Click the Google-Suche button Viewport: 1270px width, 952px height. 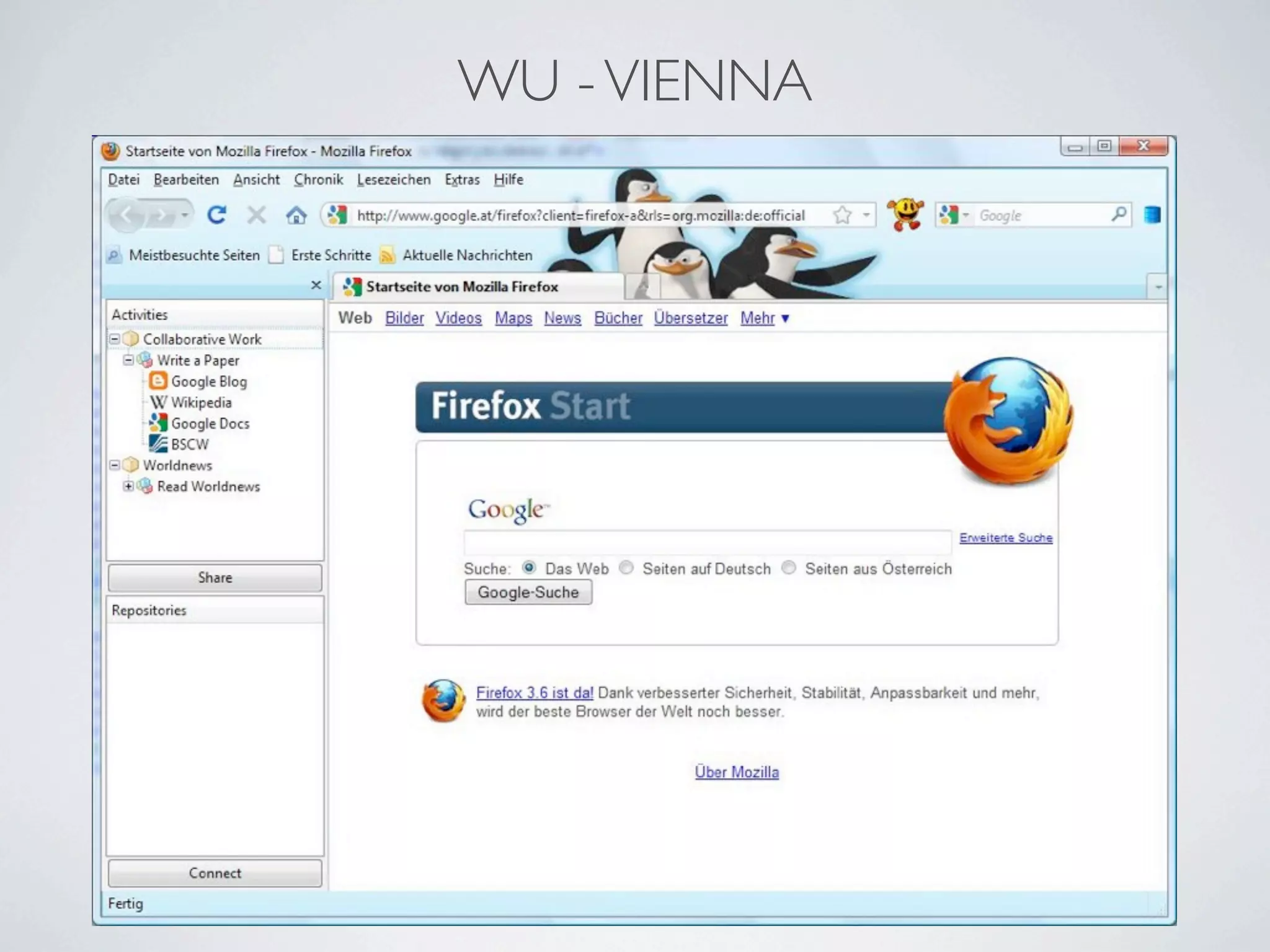click(x=528, y=592)
